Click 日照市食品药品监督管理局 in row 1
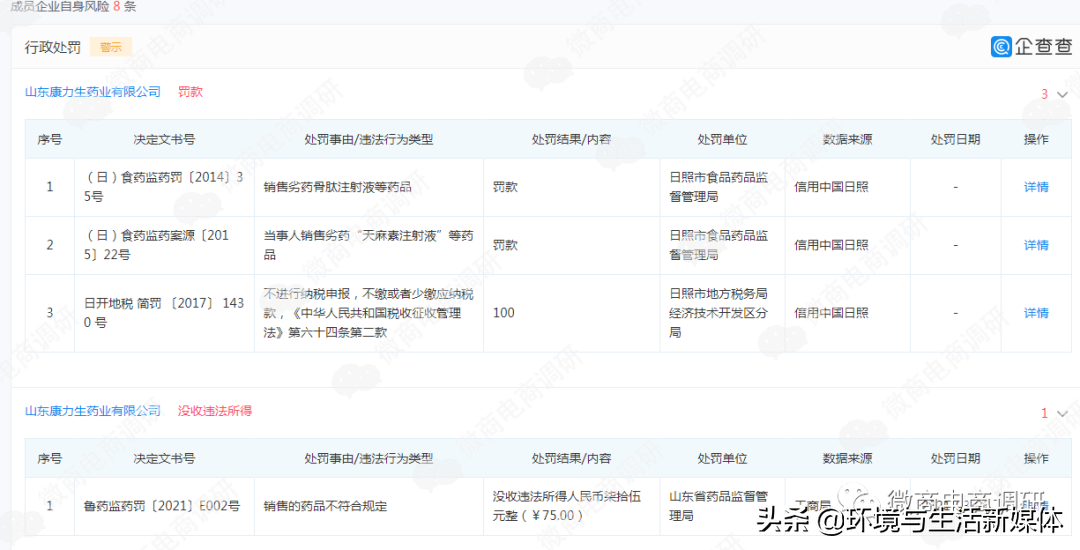 pos(718,187)
